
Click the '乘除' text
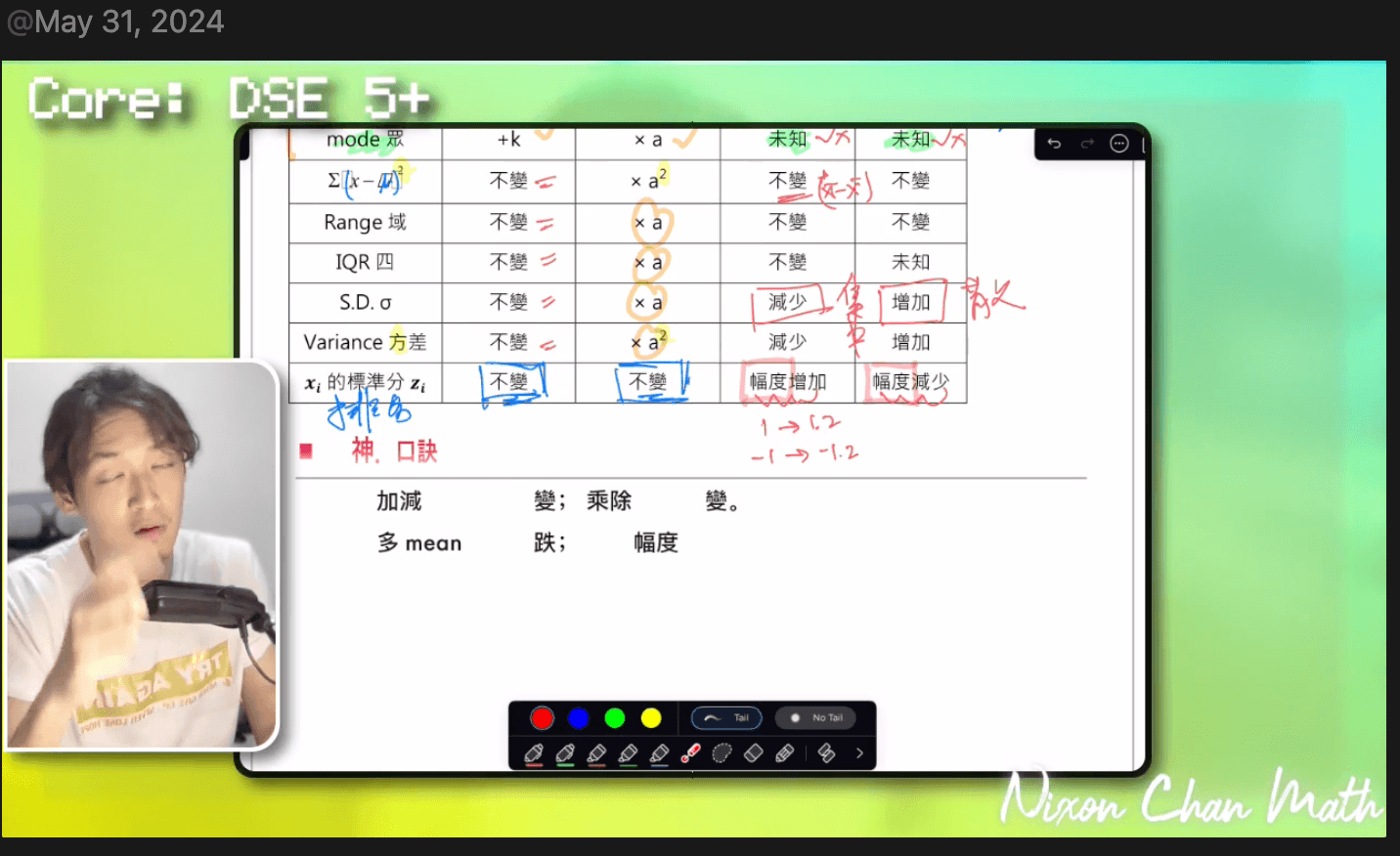click(x=609, y=501)
